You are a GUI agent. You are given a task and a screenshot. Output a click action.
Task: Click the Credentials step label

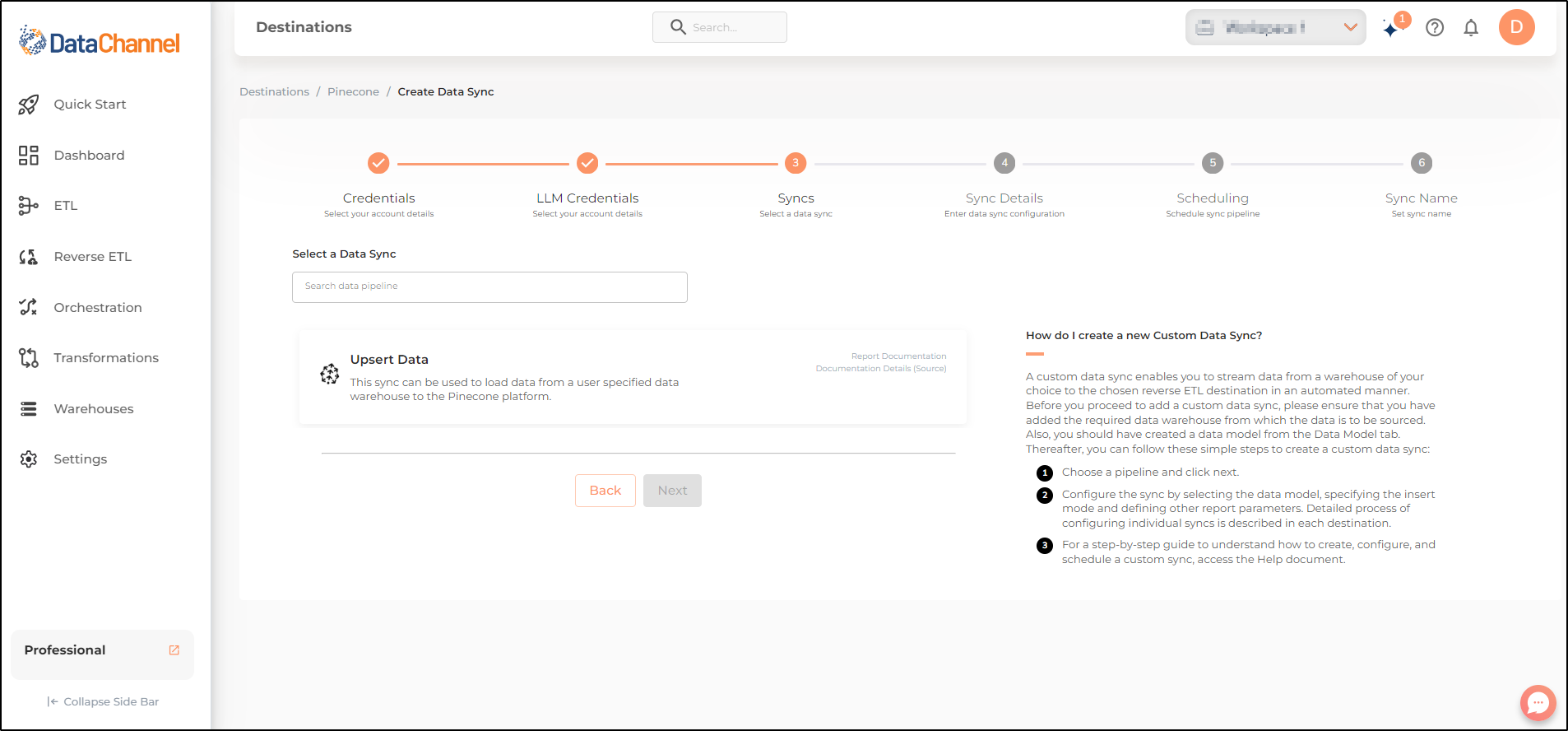click(378, 198)
